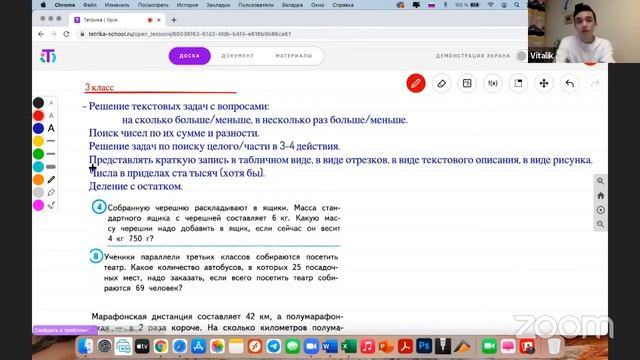Pick the brush style at palette bottom

click(51, 205)
